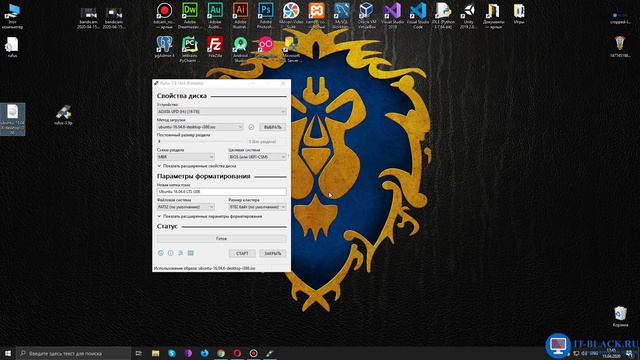Open Adobe Audition desktop shortcut
Screen dimensions: 640x360
click(x=215, y=16)
